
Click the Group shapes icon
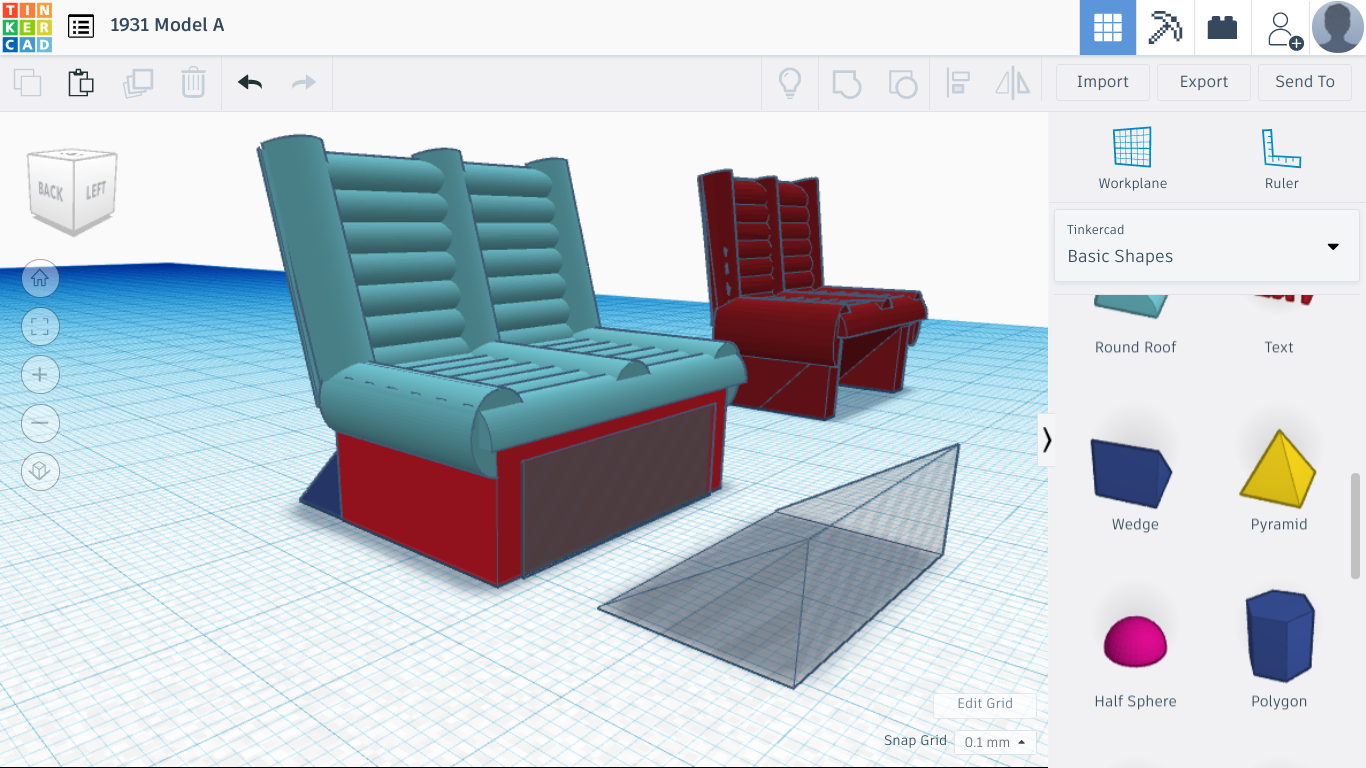click(846, 82)
